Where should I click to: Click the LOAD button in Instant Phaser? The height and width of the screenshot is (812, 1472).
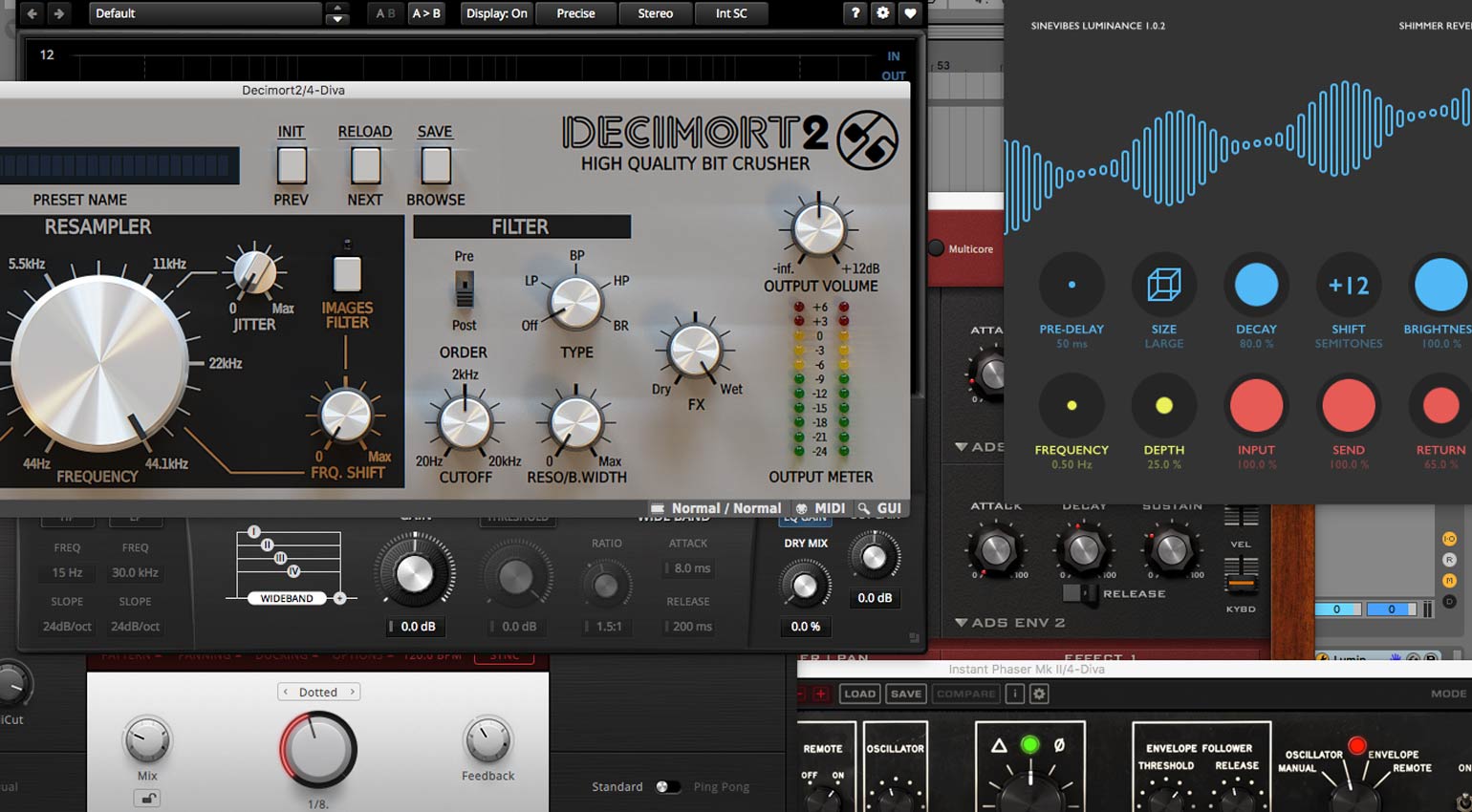[x=859, y=694]
